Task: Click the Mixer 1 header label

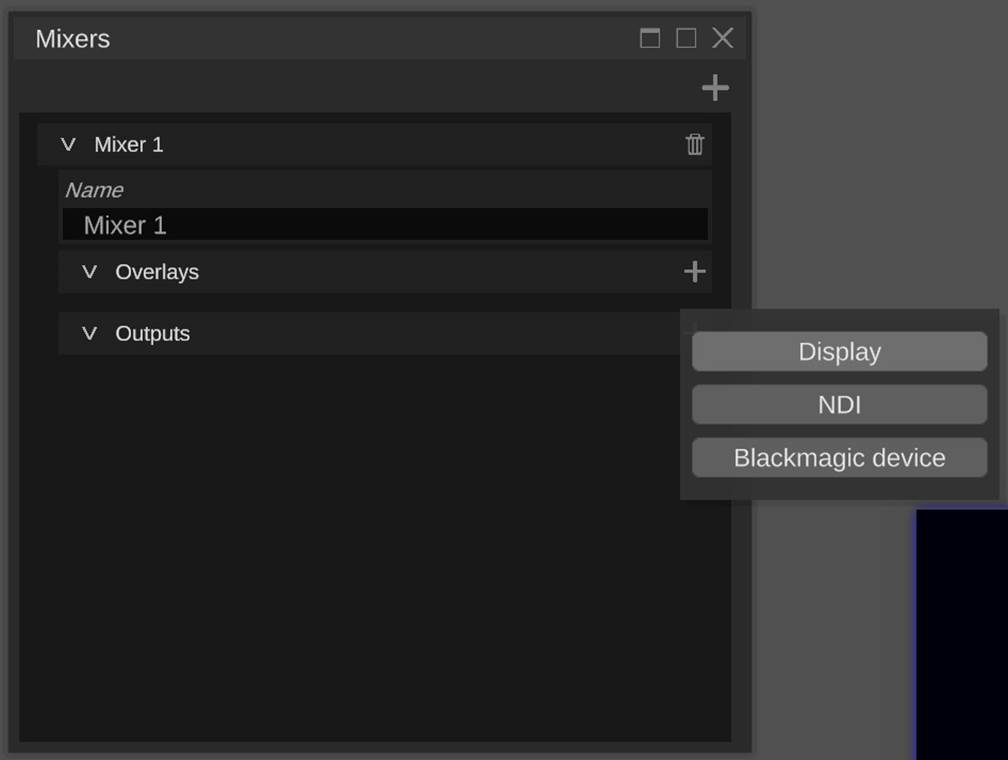Action: tap(129, 144)
